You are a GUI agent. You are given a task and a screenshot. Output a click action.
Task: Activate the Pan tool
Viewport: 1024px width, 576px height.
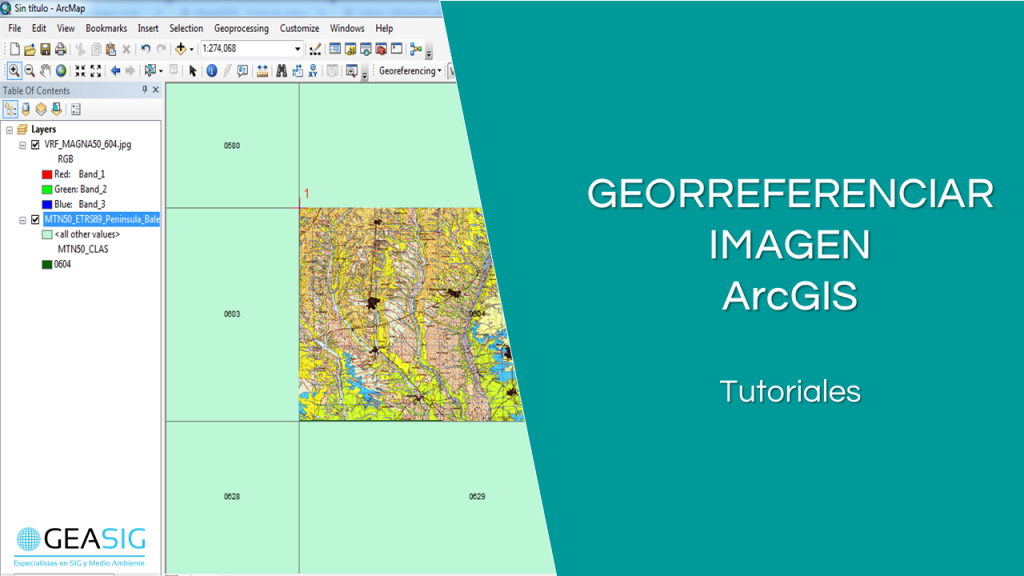[44, 70]
